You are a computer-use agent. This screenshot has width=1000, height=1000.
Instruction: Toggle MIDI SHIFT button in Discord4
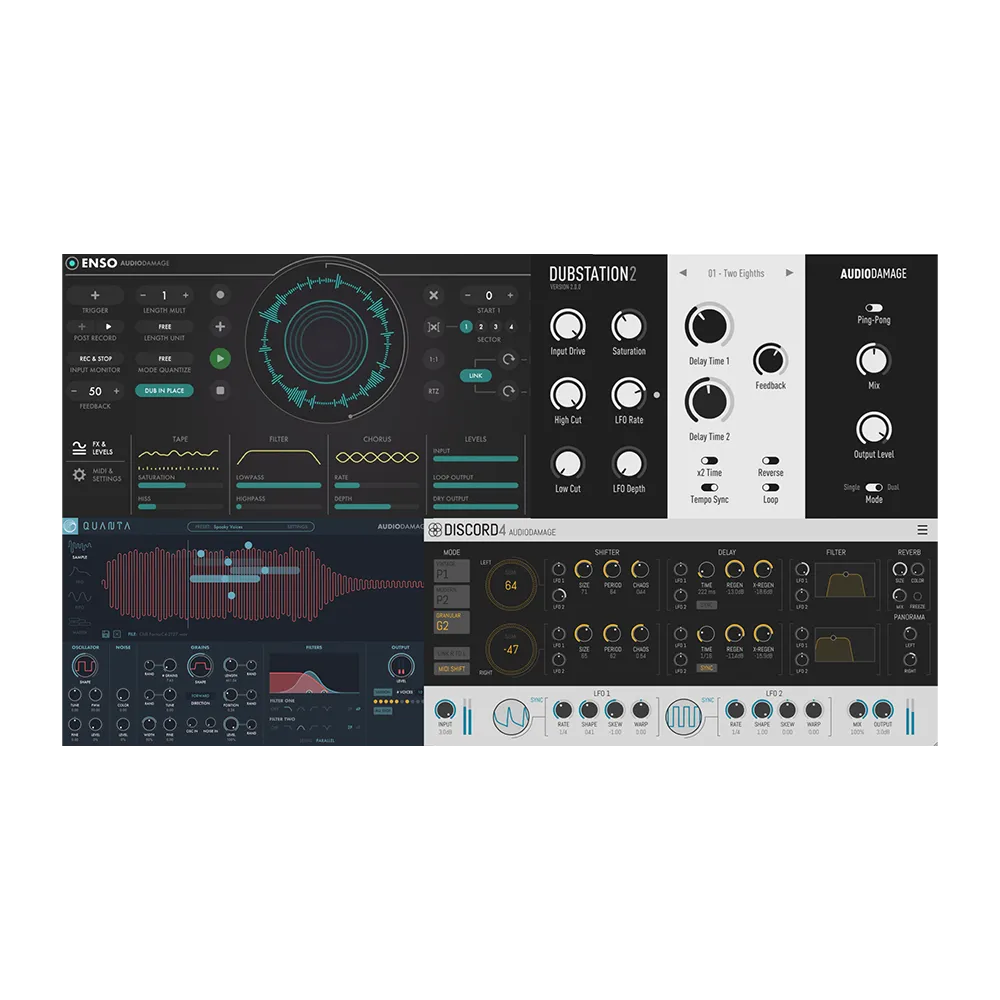pos(452,668)
